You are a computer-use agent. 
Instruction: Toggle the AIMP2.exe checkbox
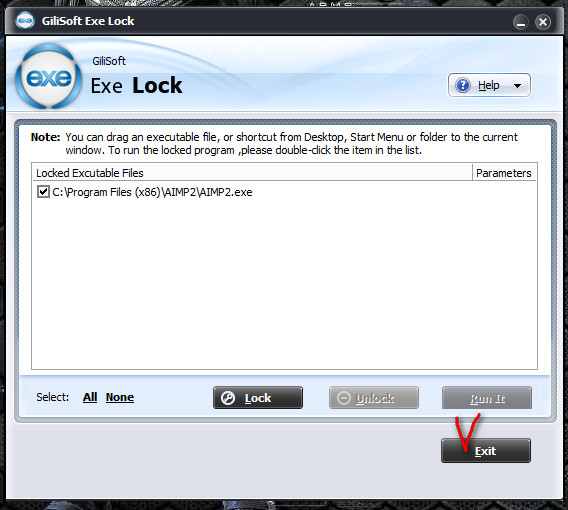(43, 191)
